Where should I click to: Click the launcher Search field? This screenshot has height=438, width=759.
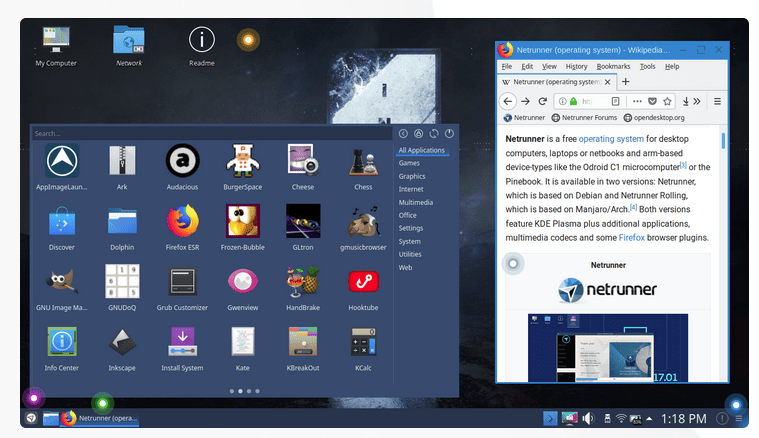(212, 134)
